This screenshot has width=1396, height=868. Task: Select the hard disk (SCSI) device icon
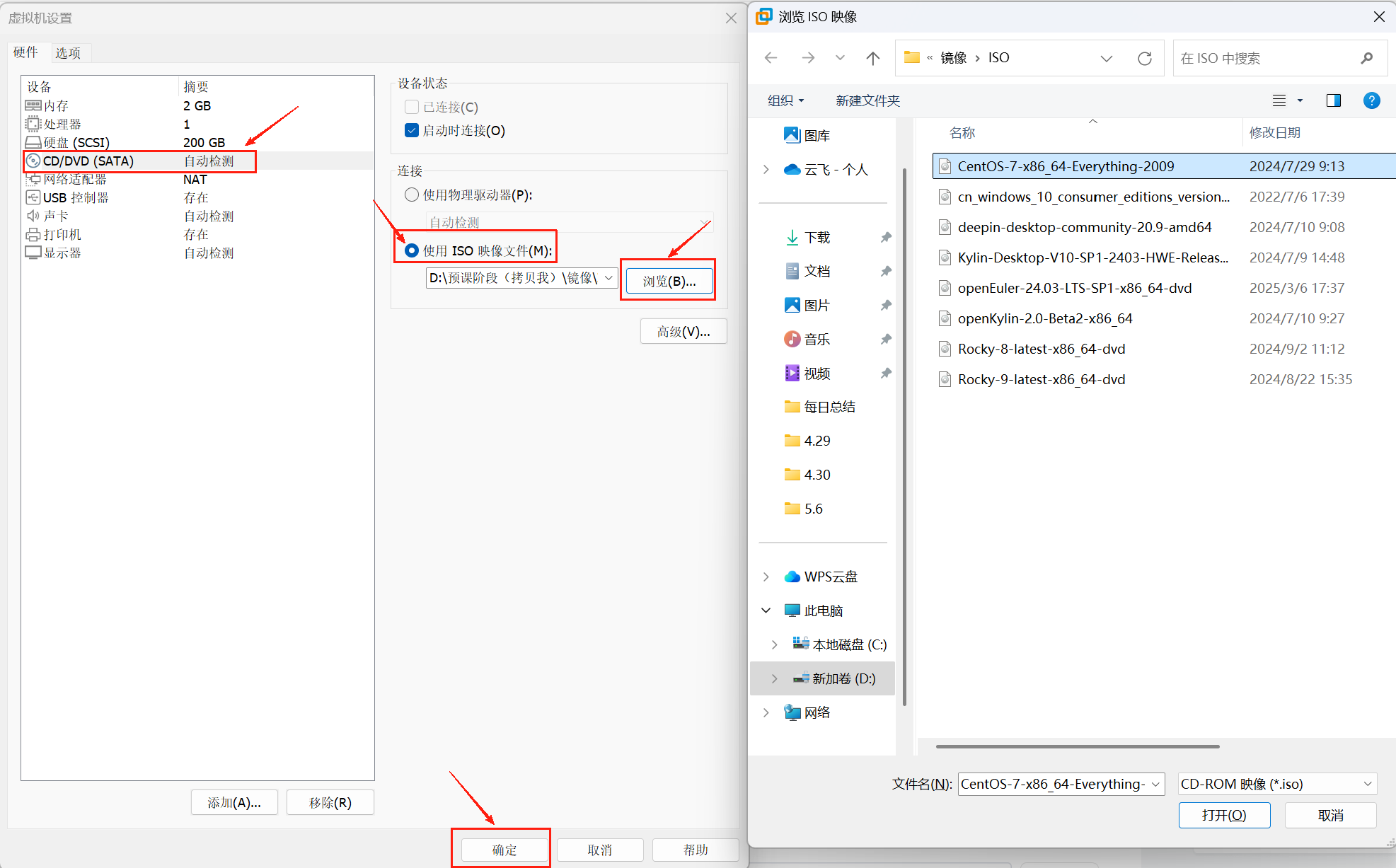click(33, 142)
